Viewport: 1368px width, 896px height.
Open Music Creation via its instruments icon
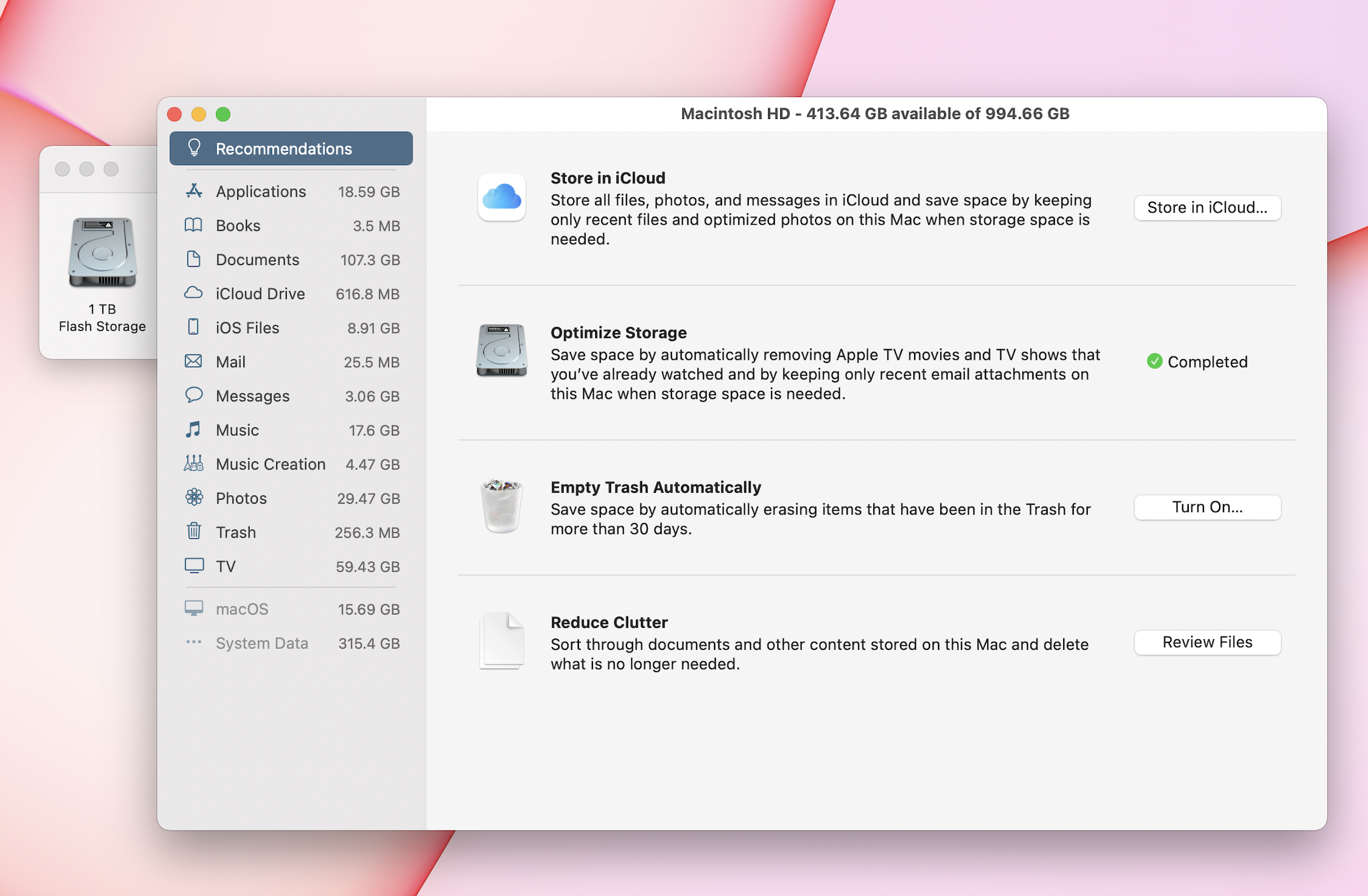coord(193,464)
